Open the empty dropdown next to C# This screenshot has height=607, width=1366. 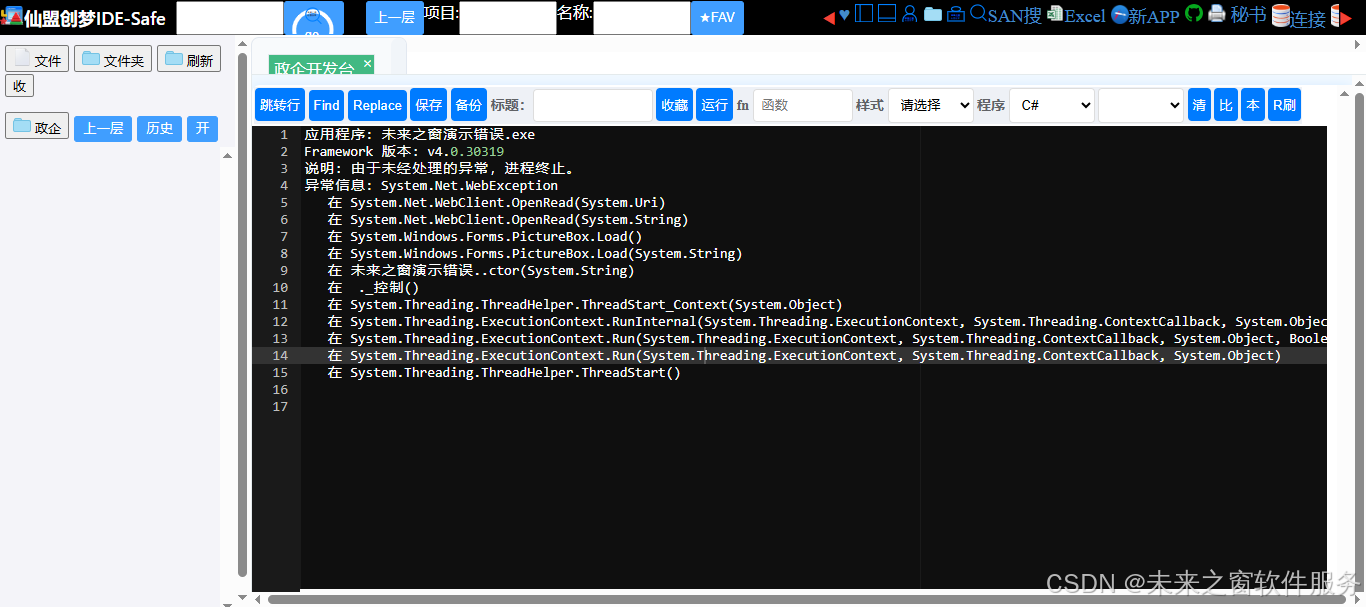(x=1141, y=105)
